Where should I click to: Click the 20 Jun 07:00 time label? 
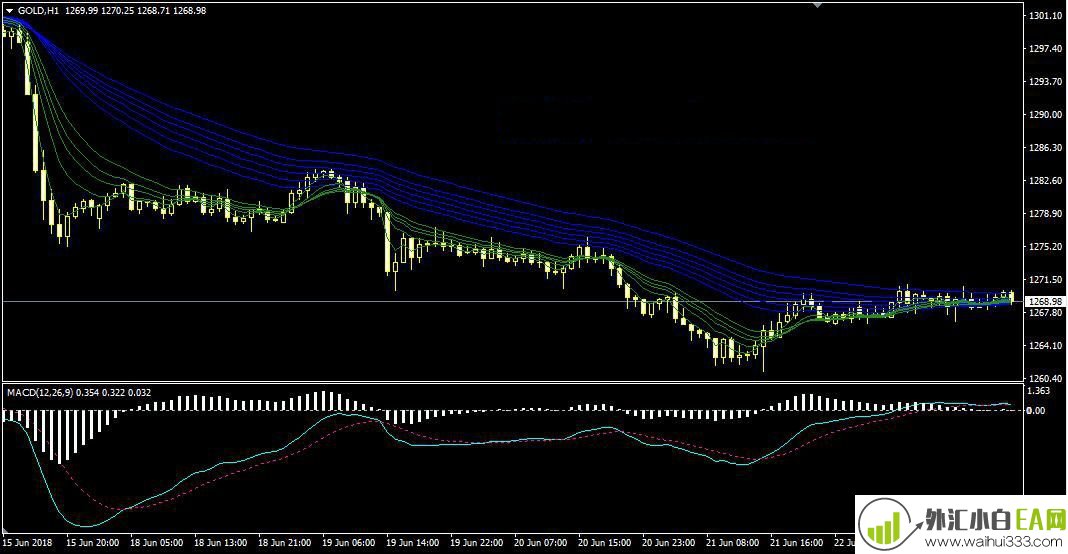(541, 542)
